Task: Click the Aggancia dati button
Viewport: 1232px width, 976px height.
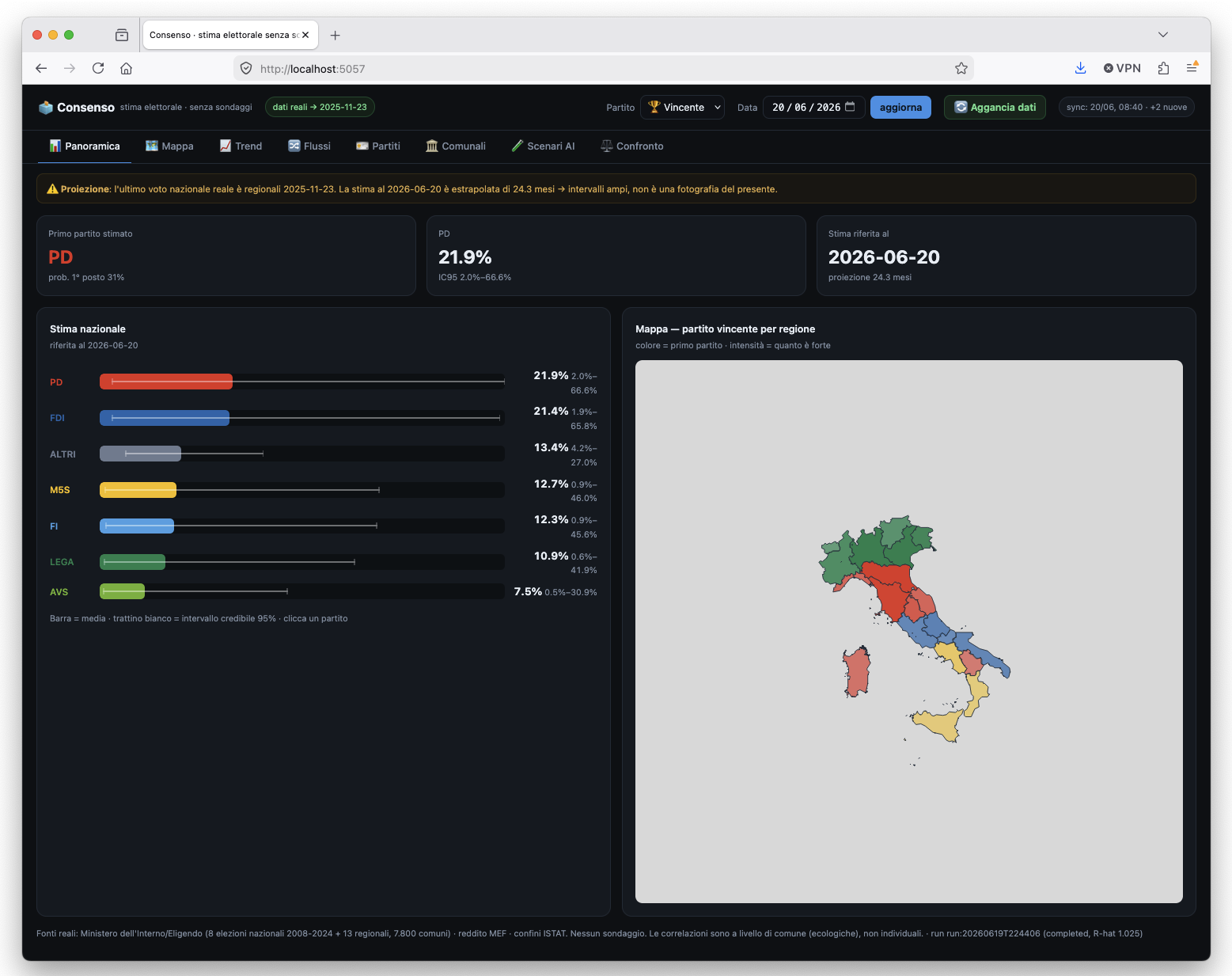Action: click(x=995, y=108)
